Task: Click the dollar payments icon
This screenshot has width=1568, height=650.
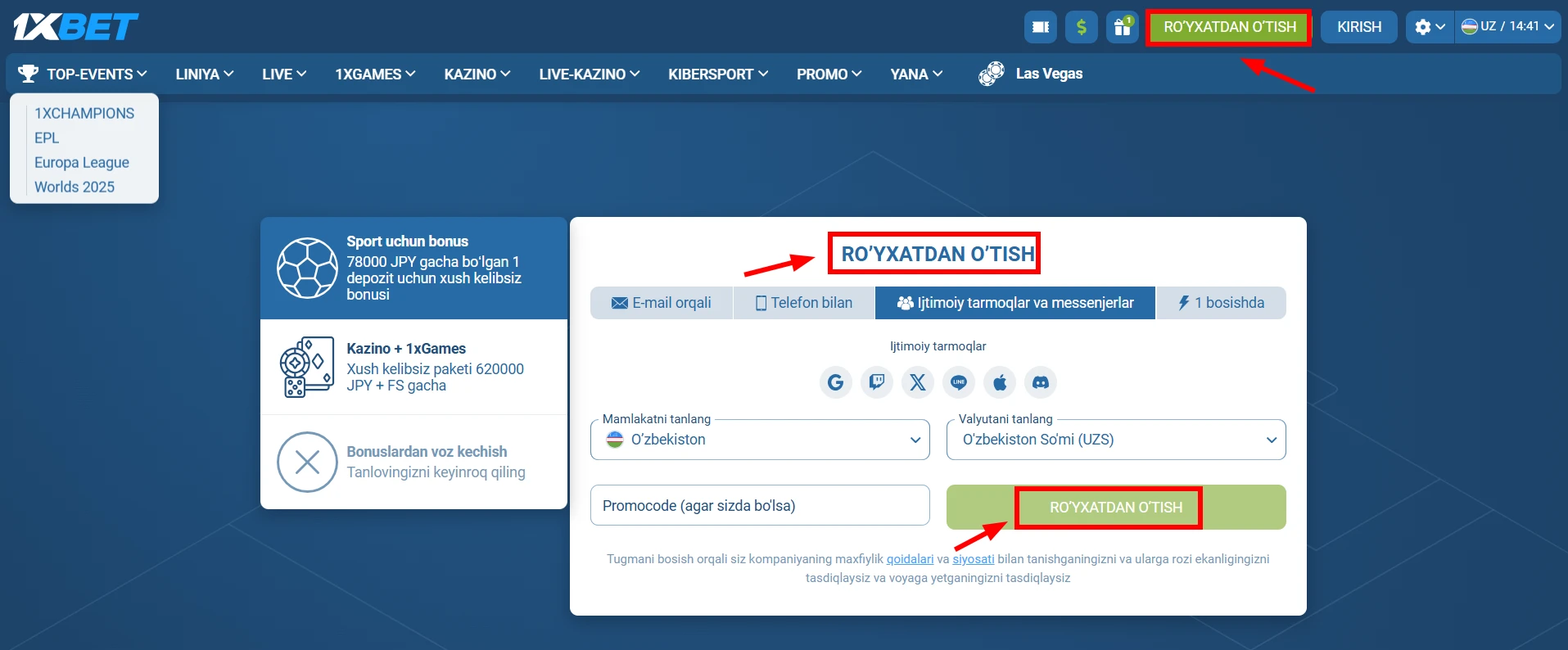Action: click(1082, 27)
